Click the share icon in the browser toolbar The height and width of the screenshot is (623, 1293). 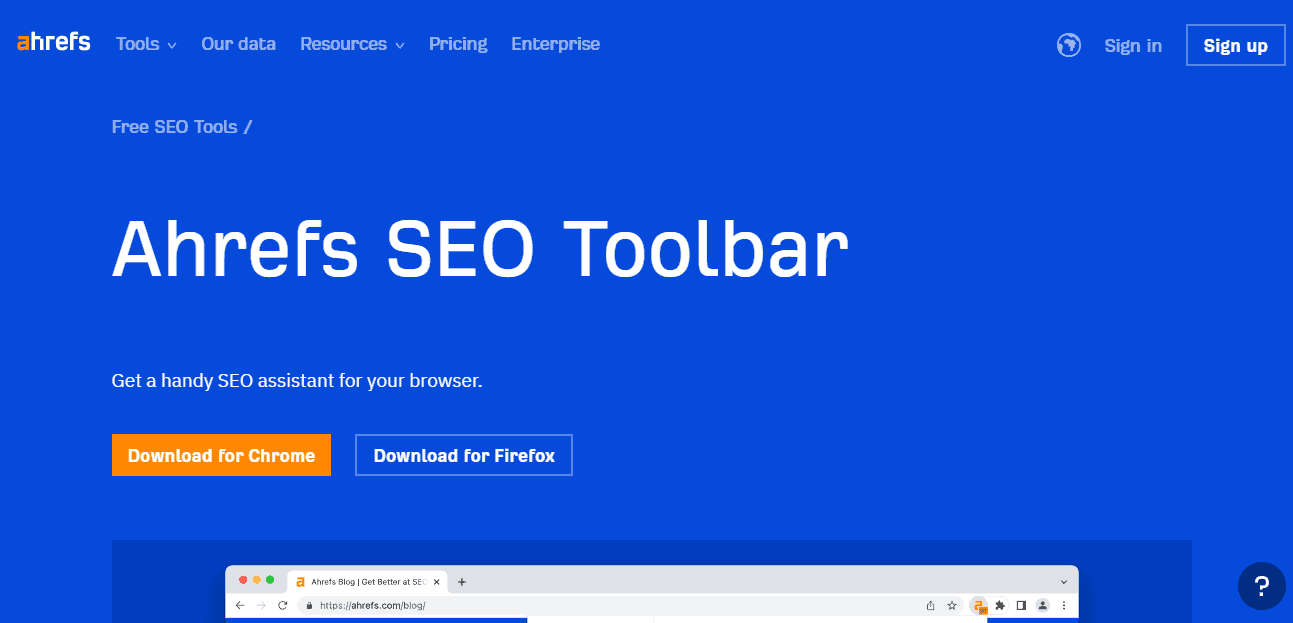click(x=931, y=605)
